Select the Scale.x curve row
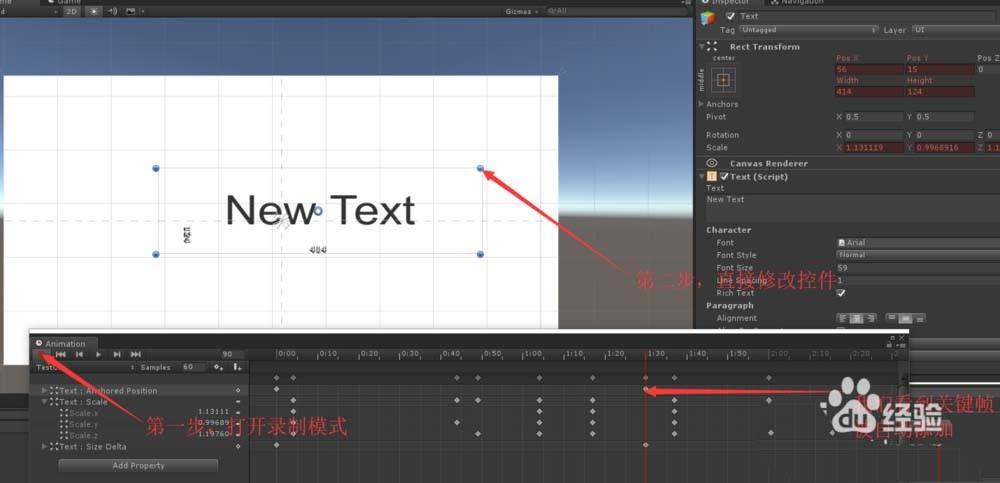 pyautogui.click(x=139, y=413)
